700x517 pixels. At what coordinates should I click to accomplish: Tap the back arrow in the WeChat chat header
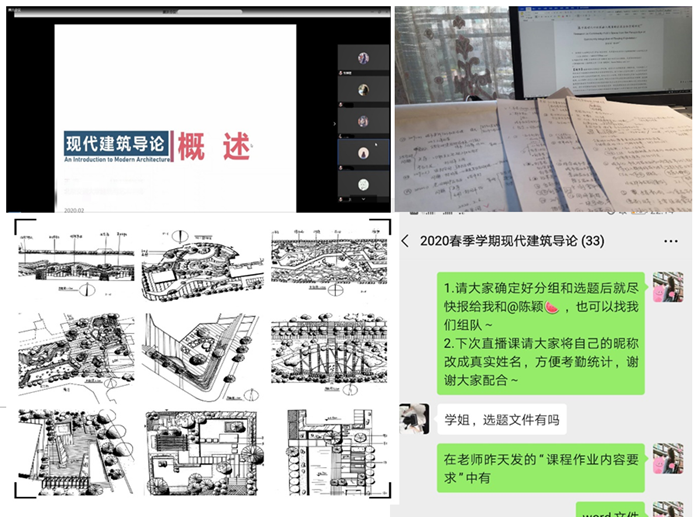pos(405,241)
